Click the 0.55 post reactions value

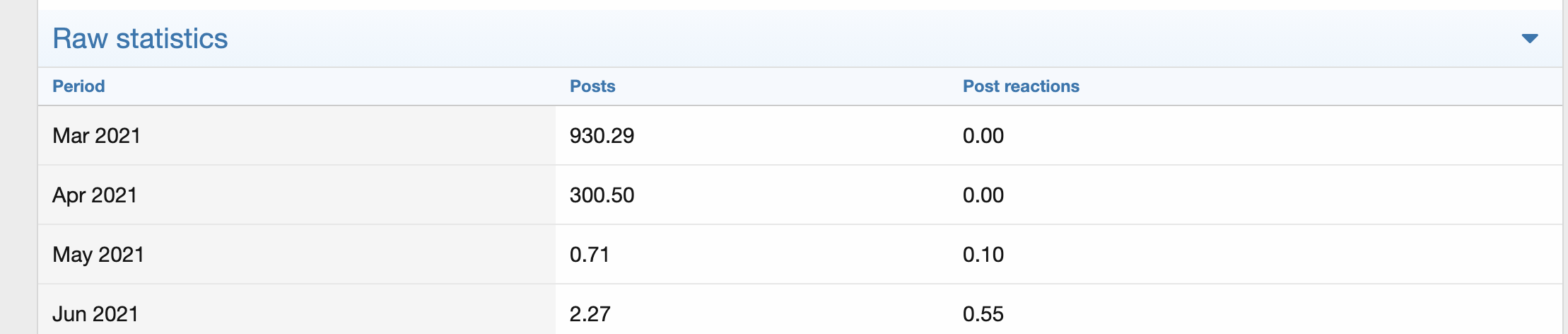(983, 313)
